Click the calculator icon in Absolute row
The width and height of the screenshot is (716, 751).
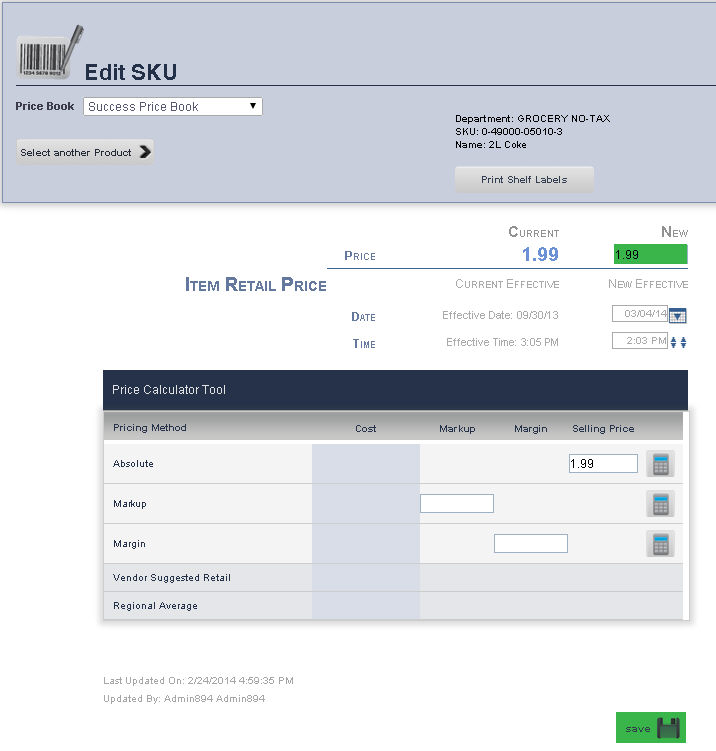point(660,464)
